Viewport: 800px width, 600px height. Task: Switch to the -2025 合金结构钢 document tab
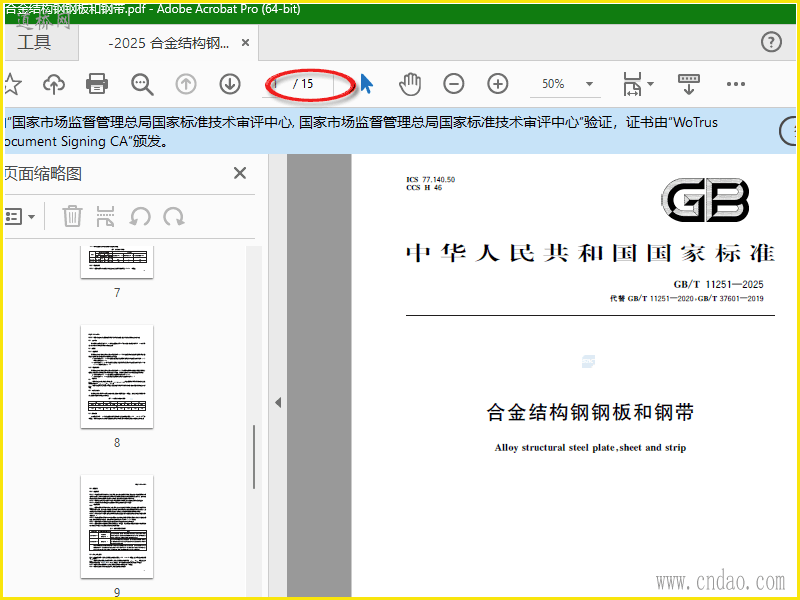tap(168, 43)
